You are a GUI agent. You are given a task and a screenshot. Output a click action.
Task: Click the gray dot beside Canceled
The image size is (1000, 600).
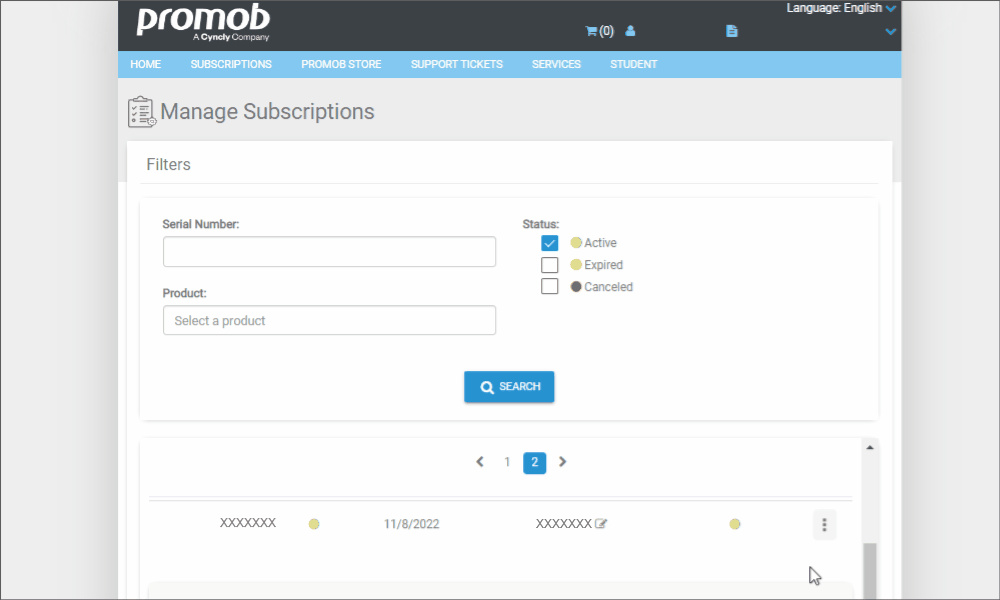click(576, 286)
